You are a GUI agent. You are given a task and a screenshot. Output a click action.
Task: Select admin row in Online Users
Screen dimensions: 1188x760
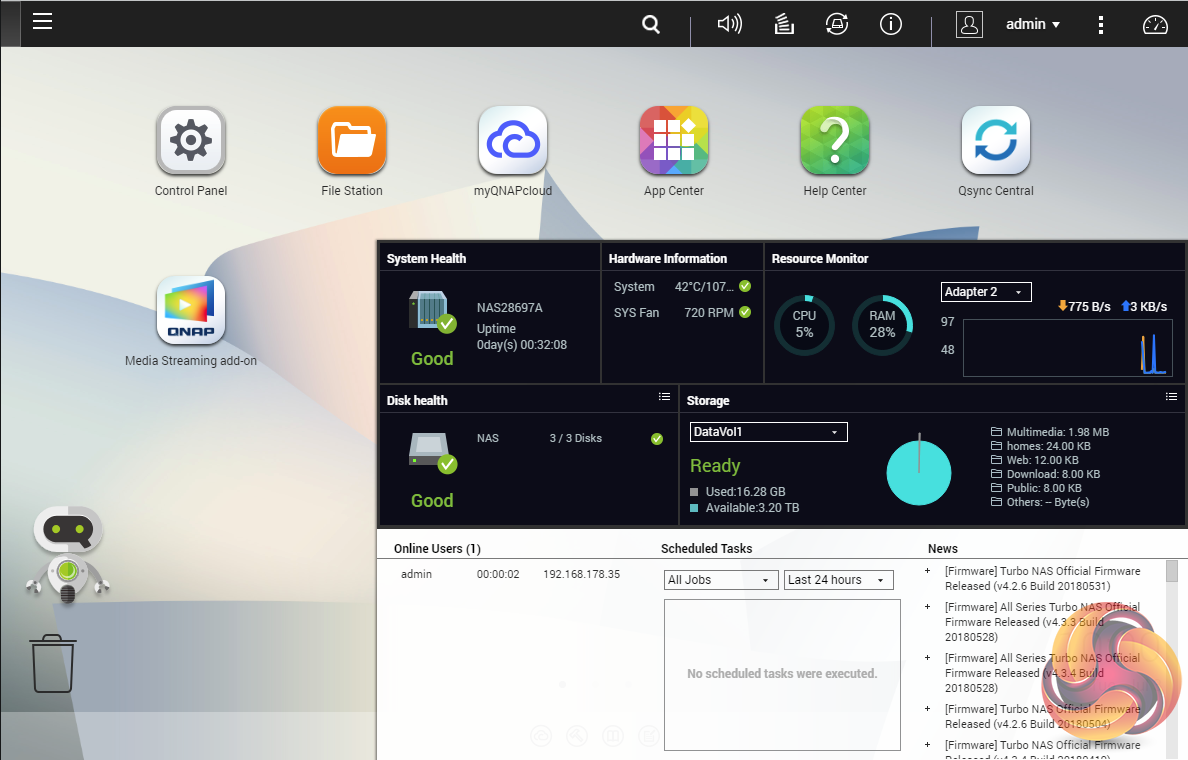pos(511,574)
